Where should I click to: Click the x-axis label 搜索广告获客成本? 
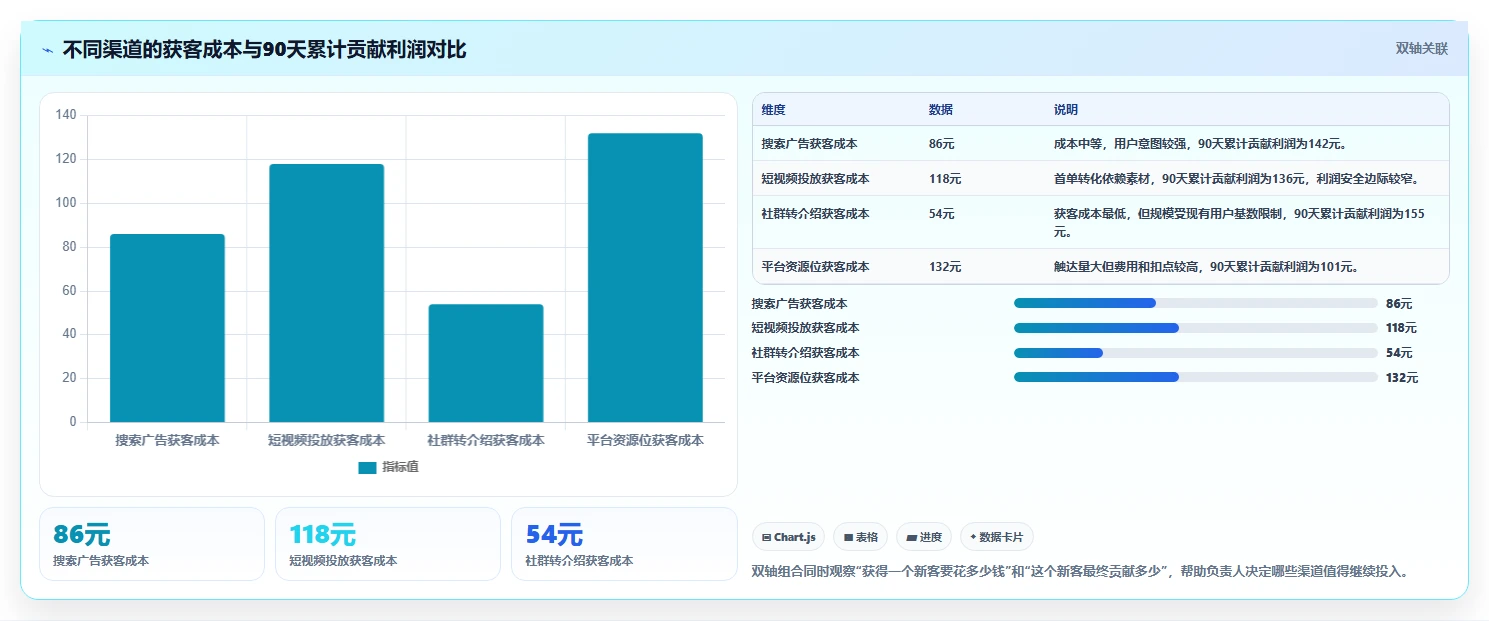(x=167, y=440)
